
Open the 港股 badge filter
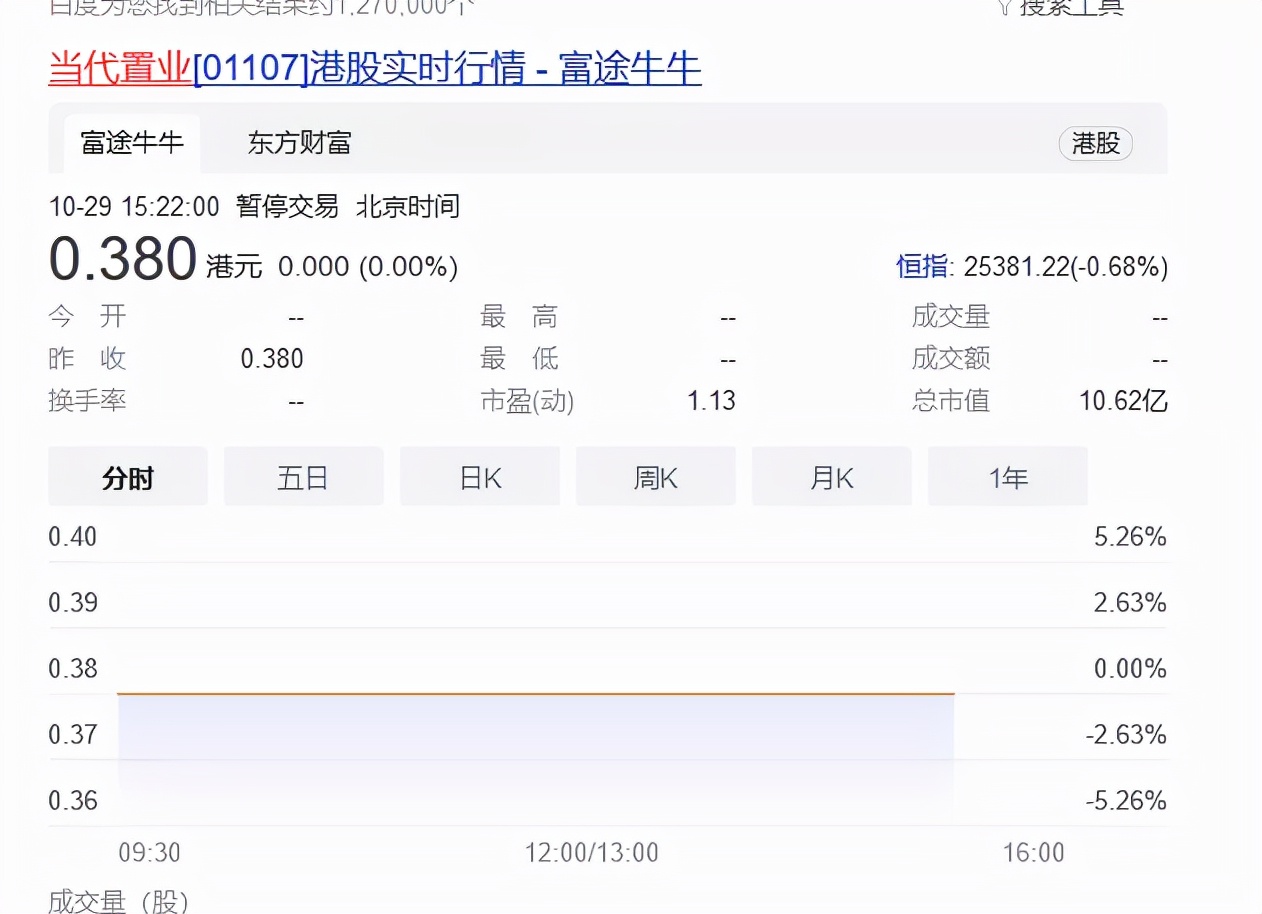click(1095, 144)
